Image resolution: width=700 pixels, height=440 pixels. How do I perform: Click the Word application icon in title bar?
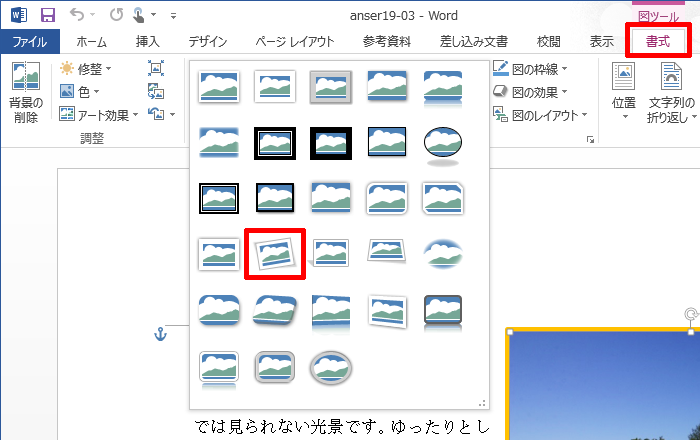[x=19, y=15]
